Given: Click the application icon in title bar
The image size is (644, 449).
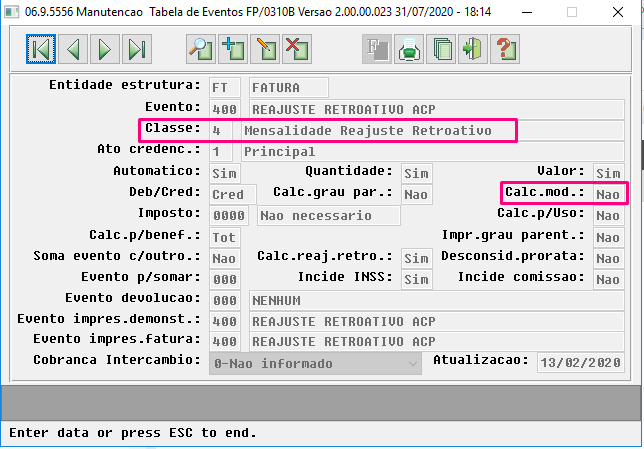Looking at the screenshot, I should click(12, 12).
